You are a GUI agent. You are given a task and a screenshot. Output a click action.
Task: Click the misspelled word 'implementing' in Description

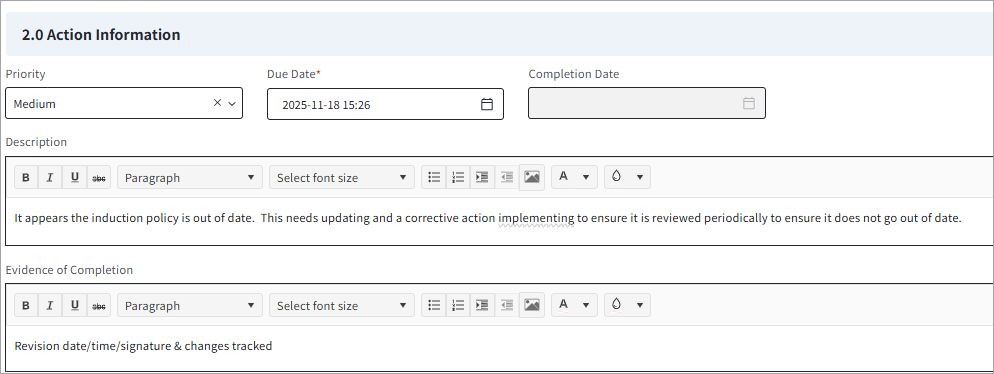click(x=536, y=219)
